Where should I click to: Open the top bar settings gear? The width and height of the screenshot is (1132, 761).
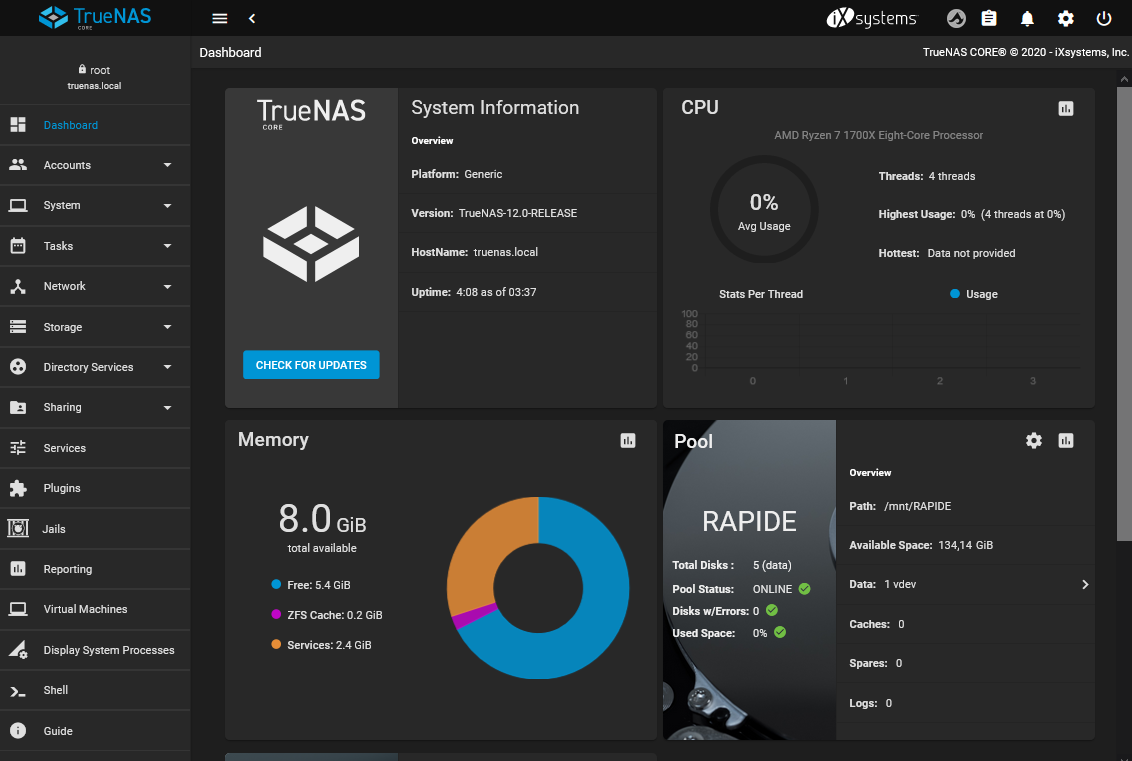point(1066,19)
